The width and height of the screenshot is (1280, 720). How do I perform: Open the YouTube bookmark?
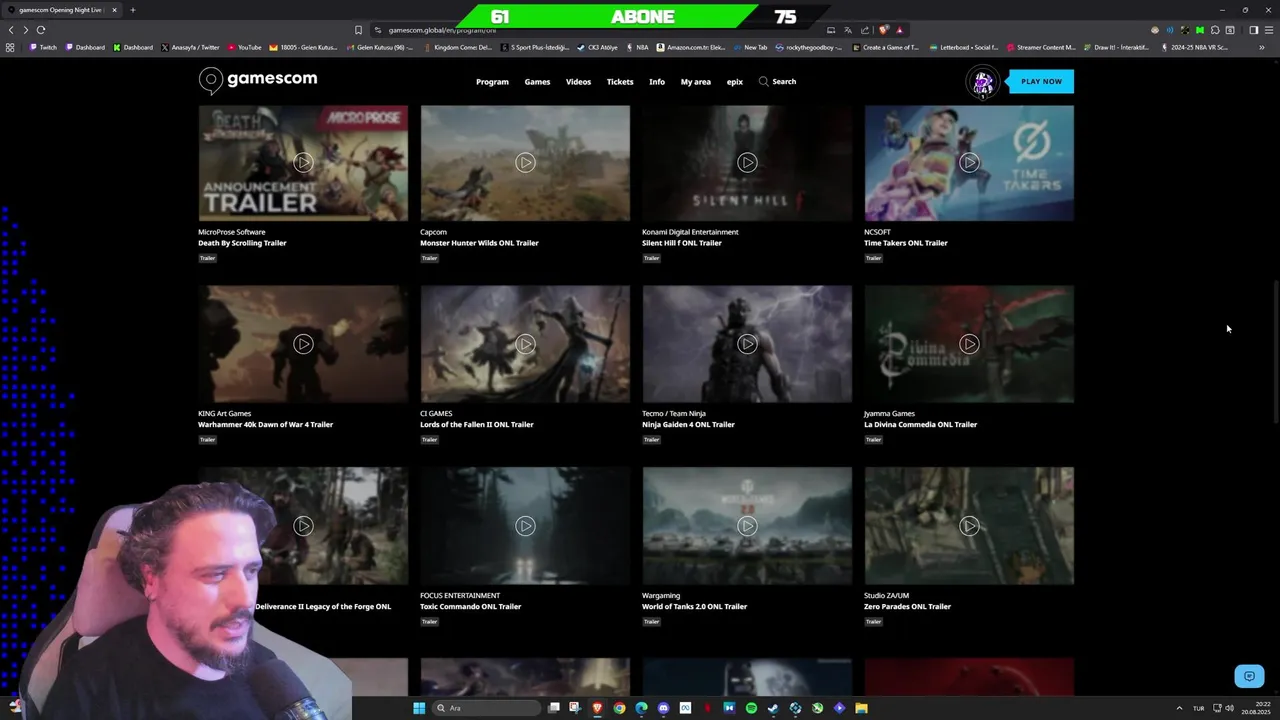pos(244,47)
